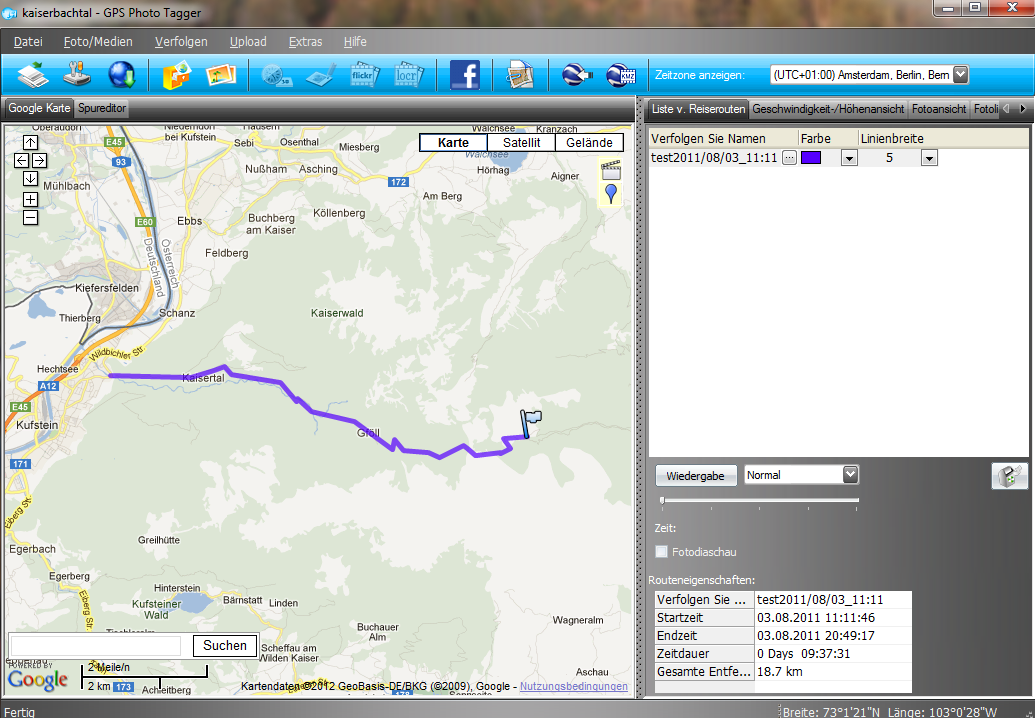Zoom in the map with plus
Image resolution: width=1035 pixels, height=718 pixels.
(x=30, y=199)
